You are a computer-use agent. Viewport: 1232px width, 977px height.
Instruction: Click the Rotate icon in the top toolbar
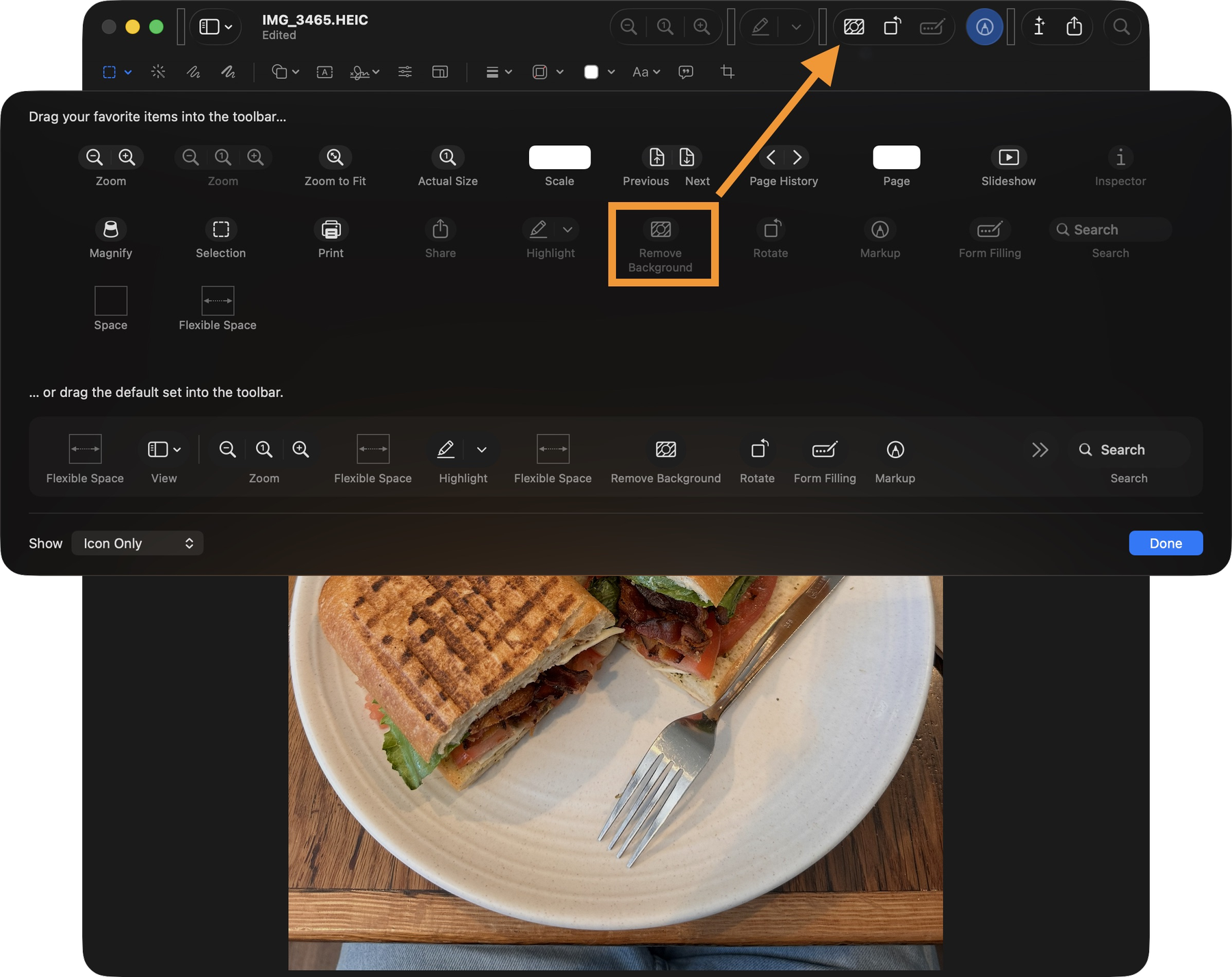click(x=892, y=27)
